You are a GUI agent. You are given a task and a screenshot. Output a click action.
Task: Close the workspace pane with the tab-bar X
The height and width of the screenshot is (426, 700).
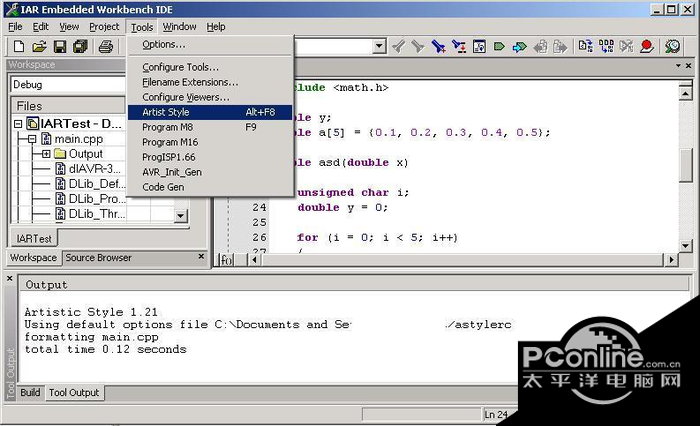(x=201, y=256)
